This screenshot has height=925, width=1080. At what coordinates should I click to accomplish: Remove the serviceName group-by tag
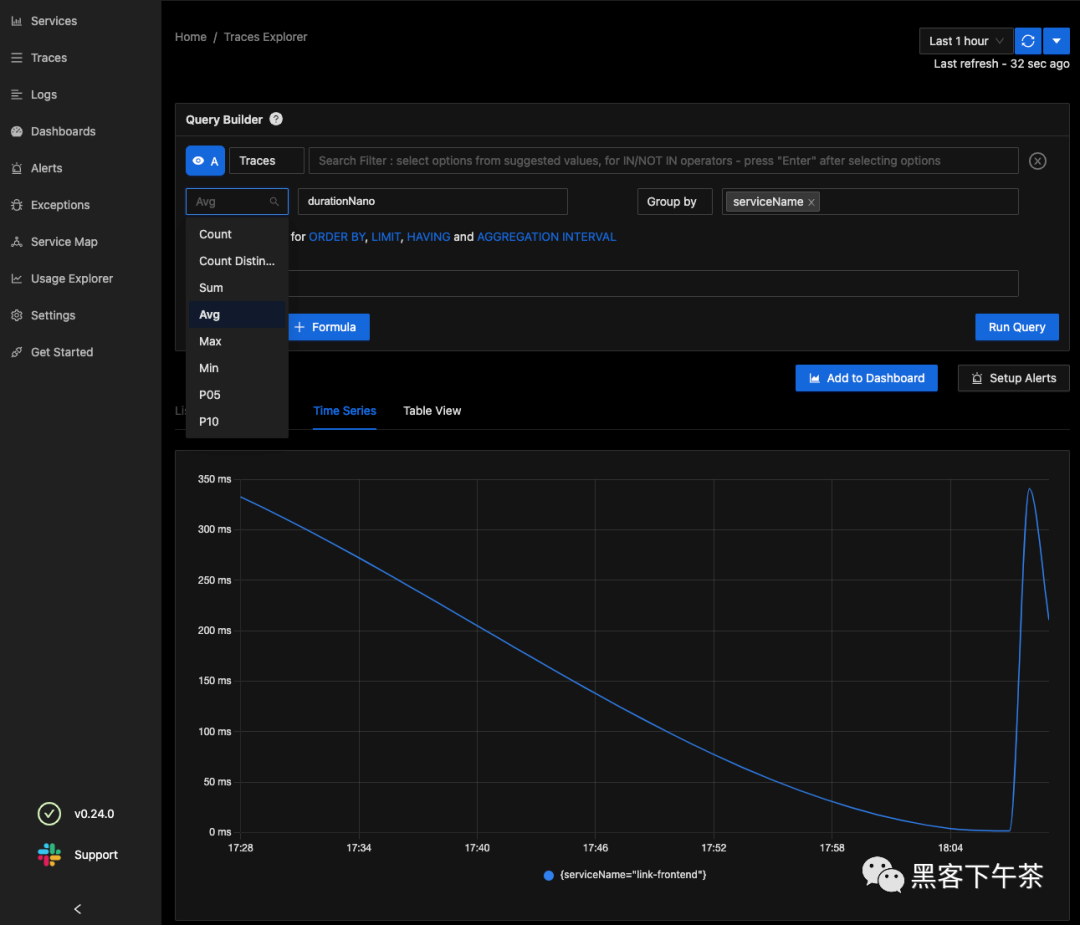811,202
